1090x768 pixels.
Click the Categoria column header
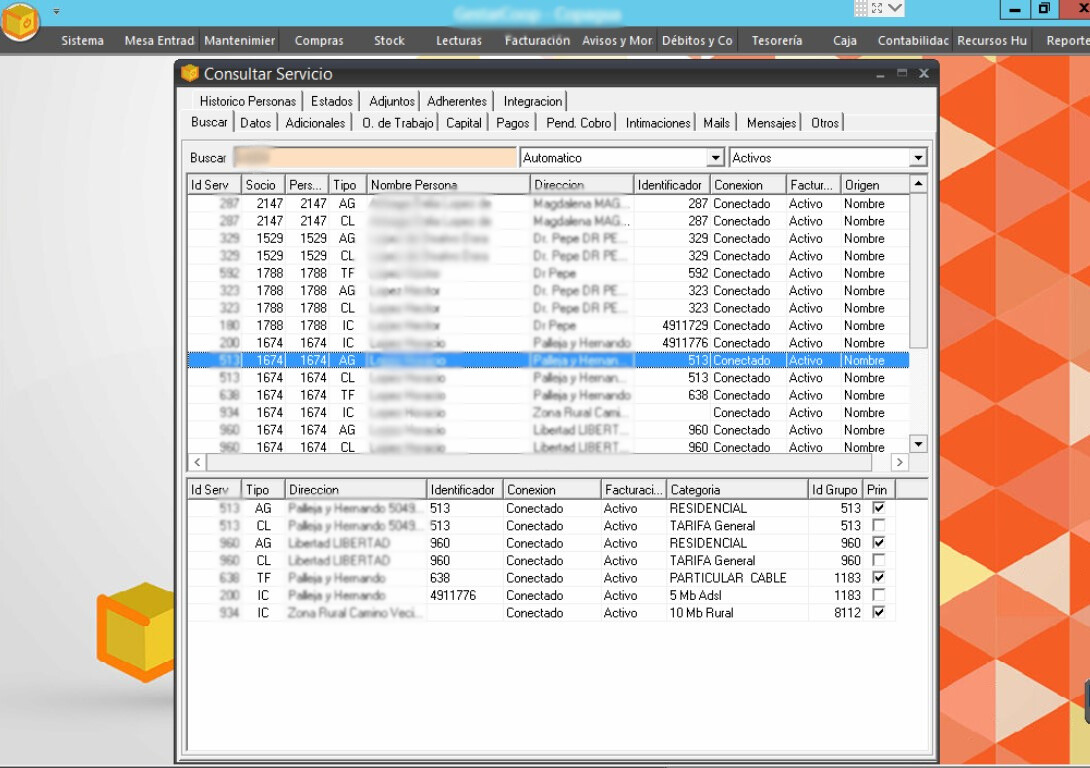(x=736, y=490)
